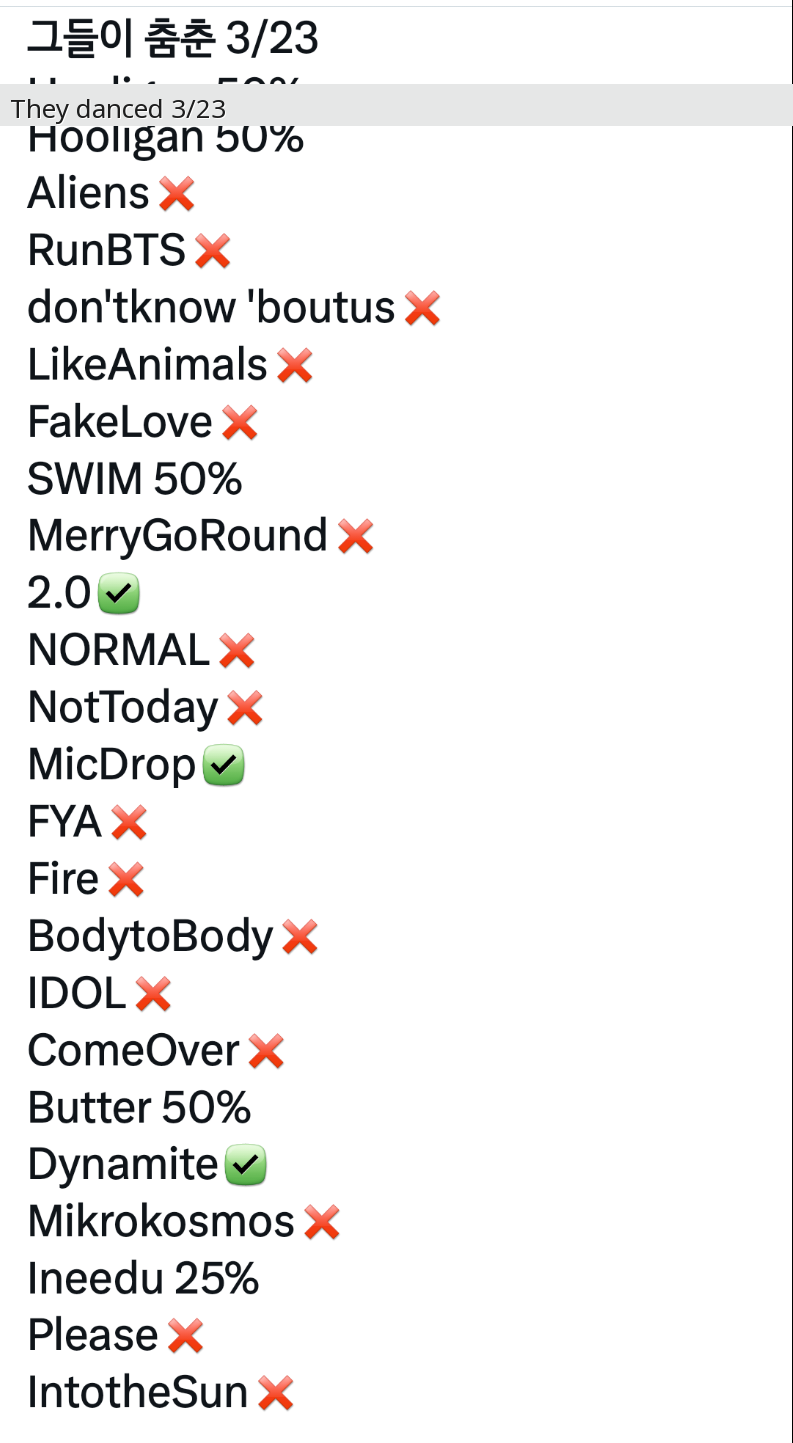Click the red X after don'tknow 'boutus
Image resolution: width=793 pixels, height=1443 pixels.
(423, 309)
